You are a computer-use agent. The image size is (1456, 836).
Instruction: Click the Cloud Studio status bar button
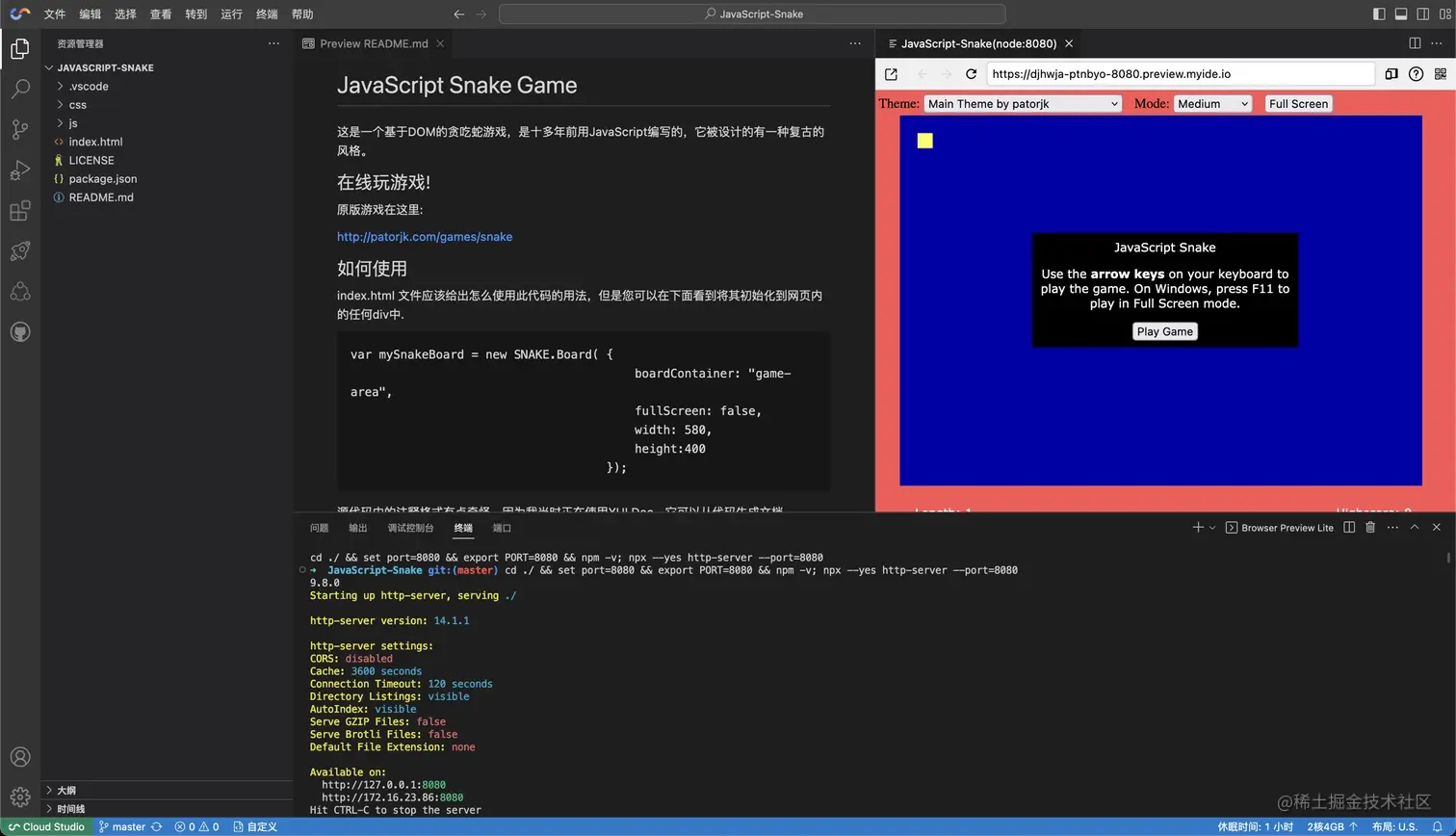coord(46,826)
